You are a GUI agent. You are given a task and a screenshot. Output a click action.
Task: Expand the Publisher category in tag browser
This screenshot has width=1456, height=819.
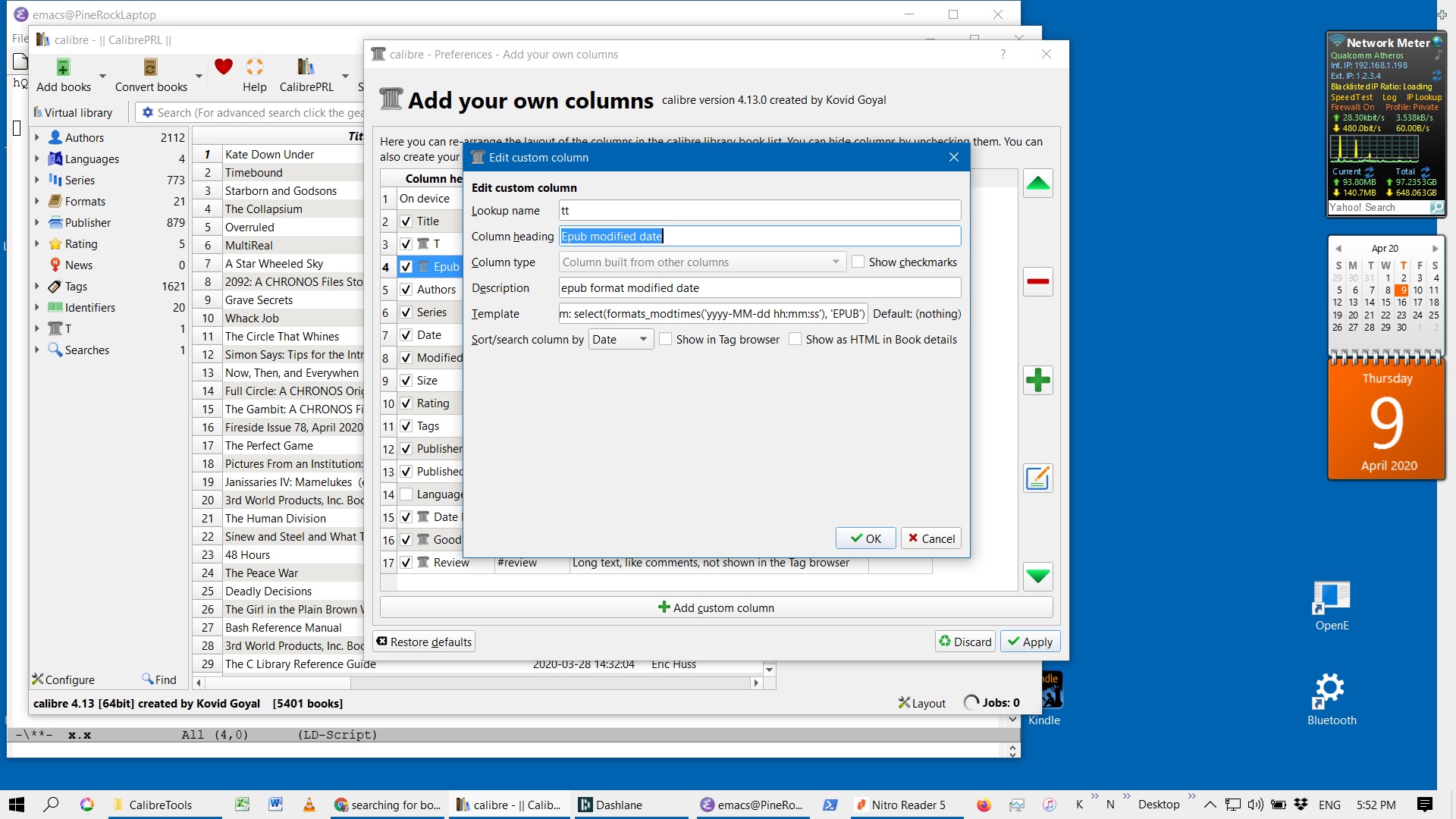pyautogui.click(x=36, y=222)
